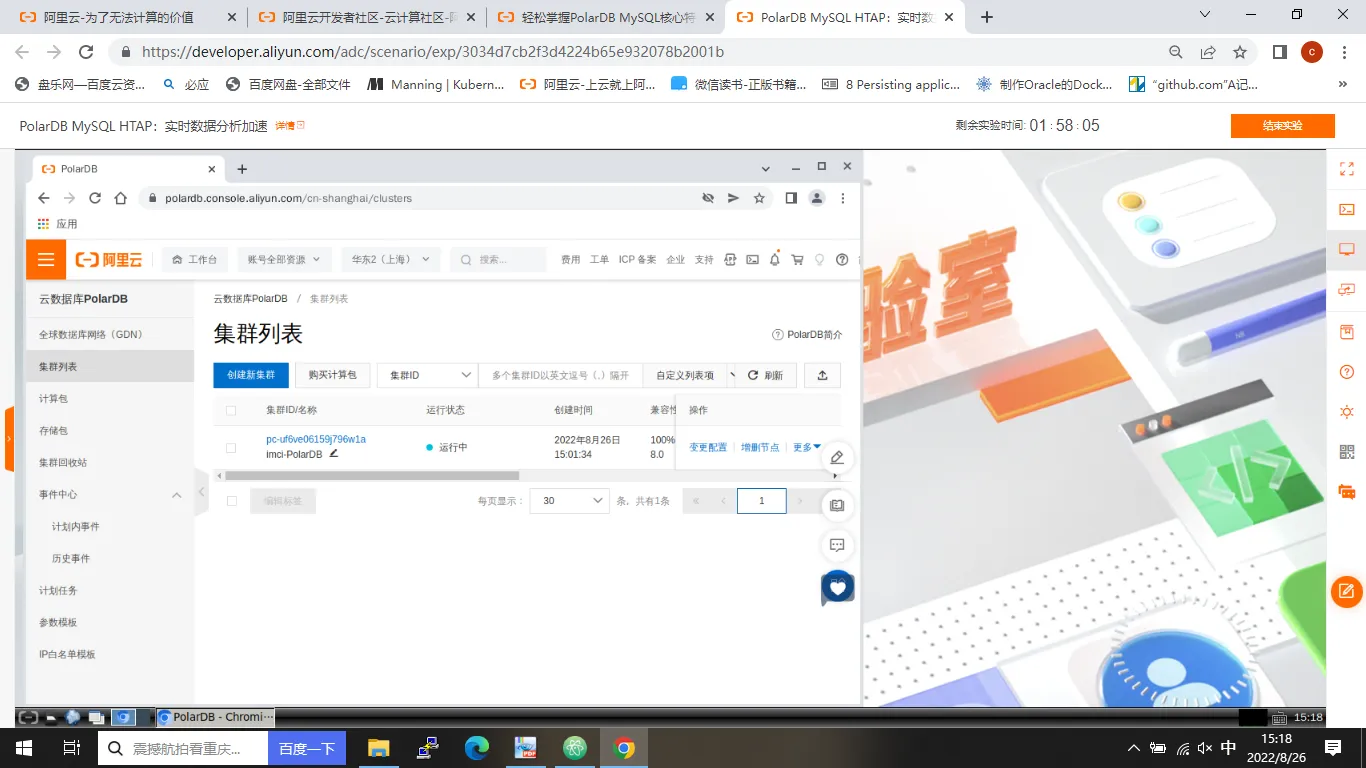
Task: Click the round orange edit note button
Action: [1347, 591]
